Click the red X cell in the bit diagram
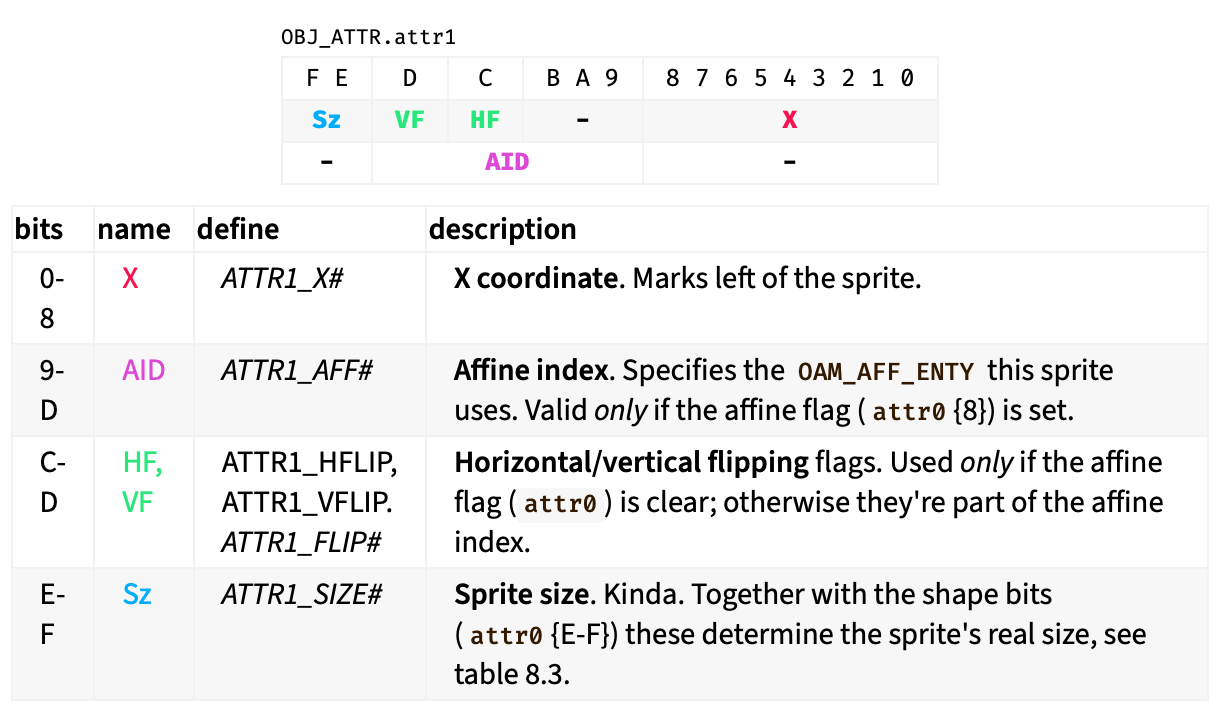Image resolution: width=1224 pixels, height=714 pixels. click(x=789, y=120)
